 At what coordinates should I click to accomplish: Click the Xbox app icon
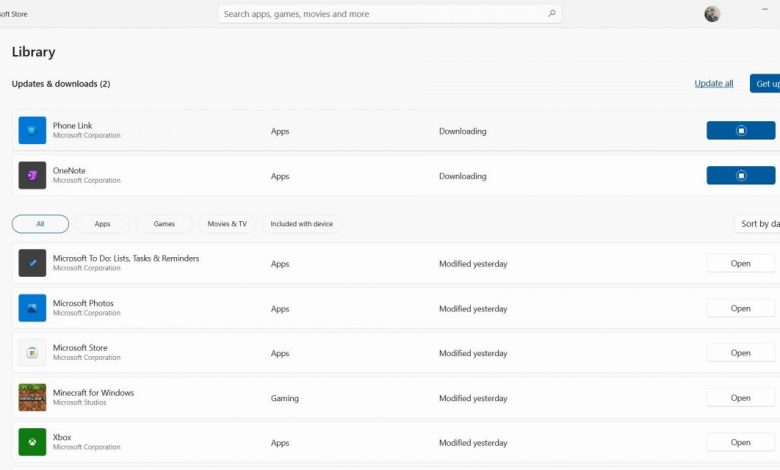[32, 442]
